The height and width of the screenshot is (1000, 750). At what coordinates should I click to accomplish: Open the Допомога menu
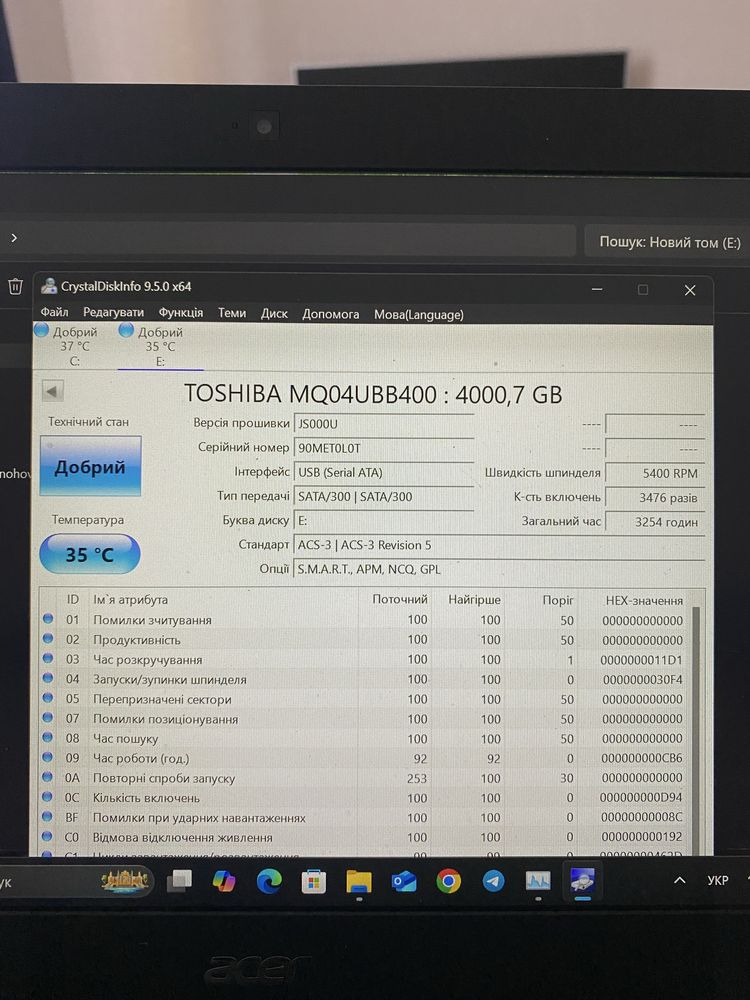tap(330, 314)
